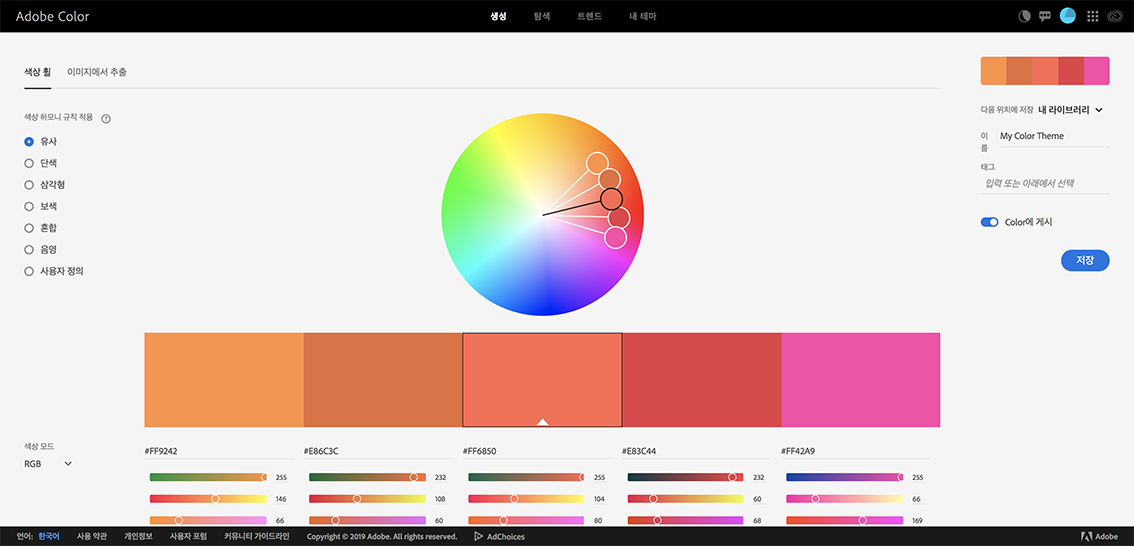The width and height of the screenshot is (1134, 546).
Task: Click the black-outlined base handle on wheel
Action: (x=611, y=198)
